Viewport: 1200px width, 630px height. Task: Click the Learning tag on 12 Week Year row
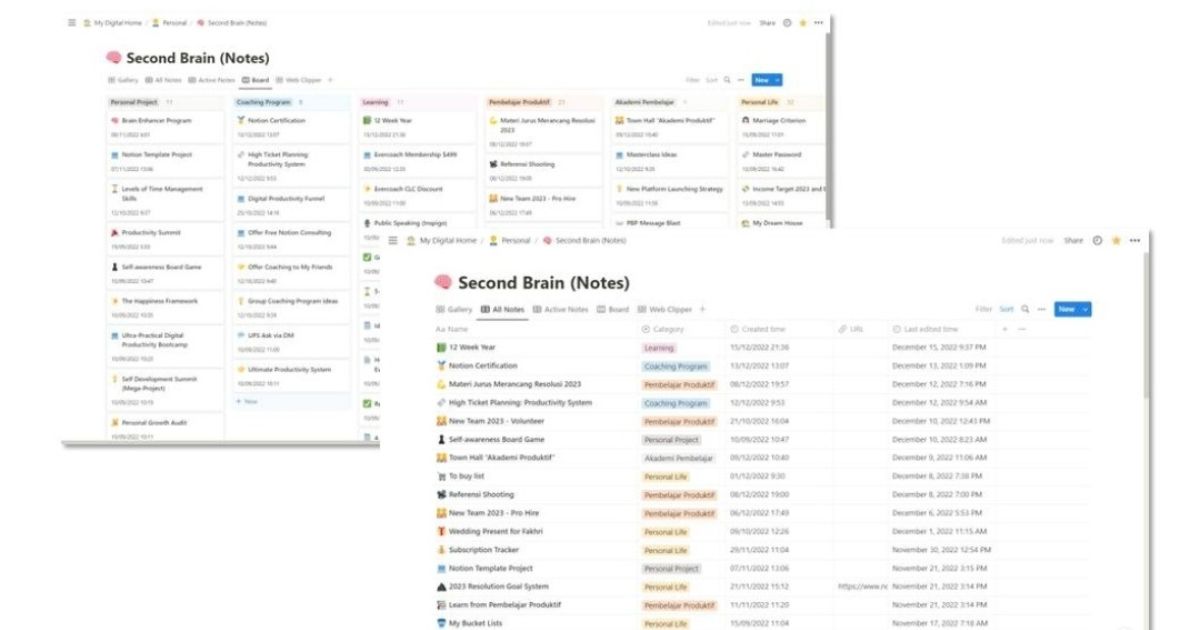[x=659, y=348]
